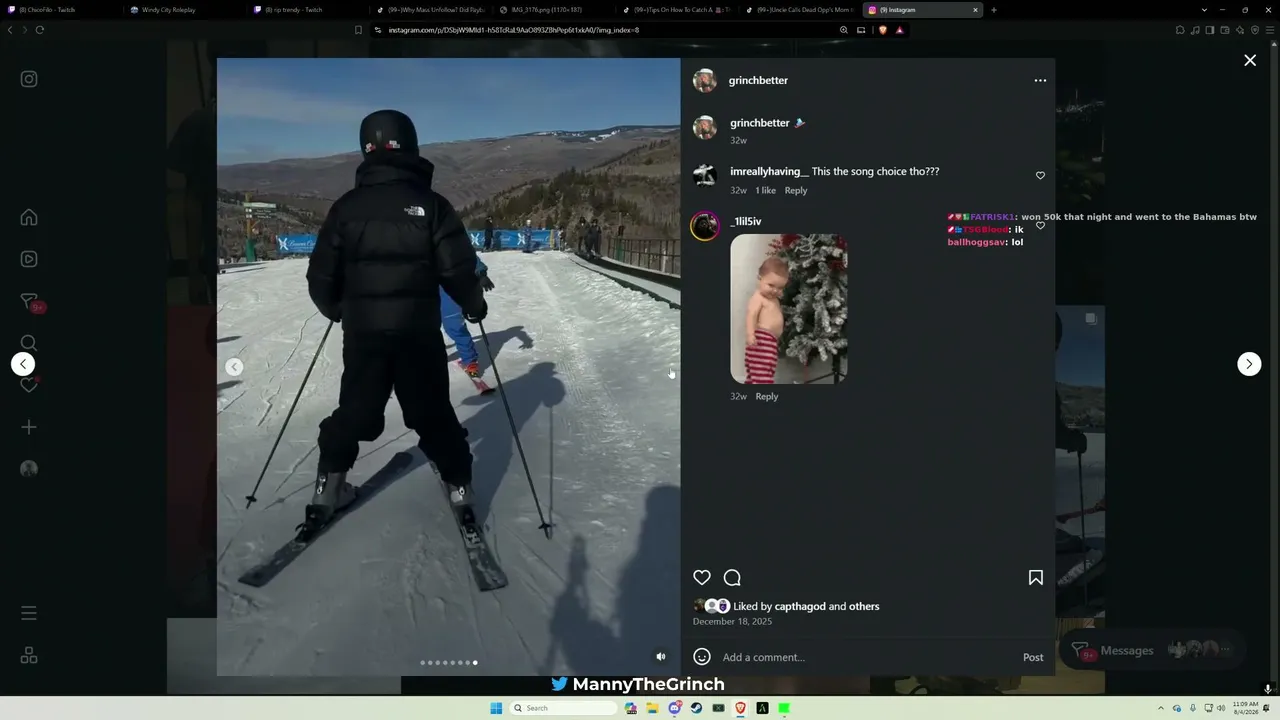Create a new post with plus icon
Screen dimensions: 1280x720
click(29, 427)
